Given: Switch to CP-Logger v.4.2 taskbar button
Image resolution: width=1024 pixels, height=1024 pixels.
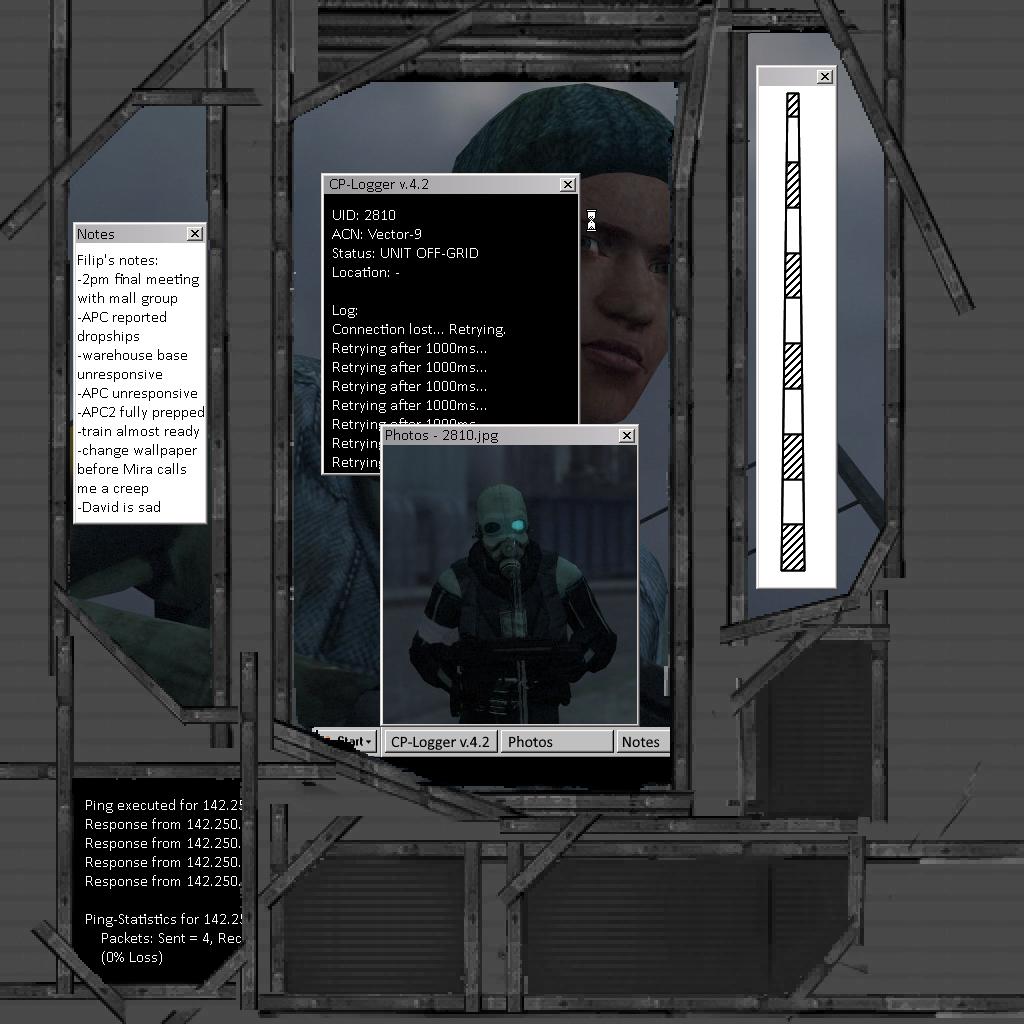Looking at the screenshot, I should pyautogui.click(x=440, y=741).
